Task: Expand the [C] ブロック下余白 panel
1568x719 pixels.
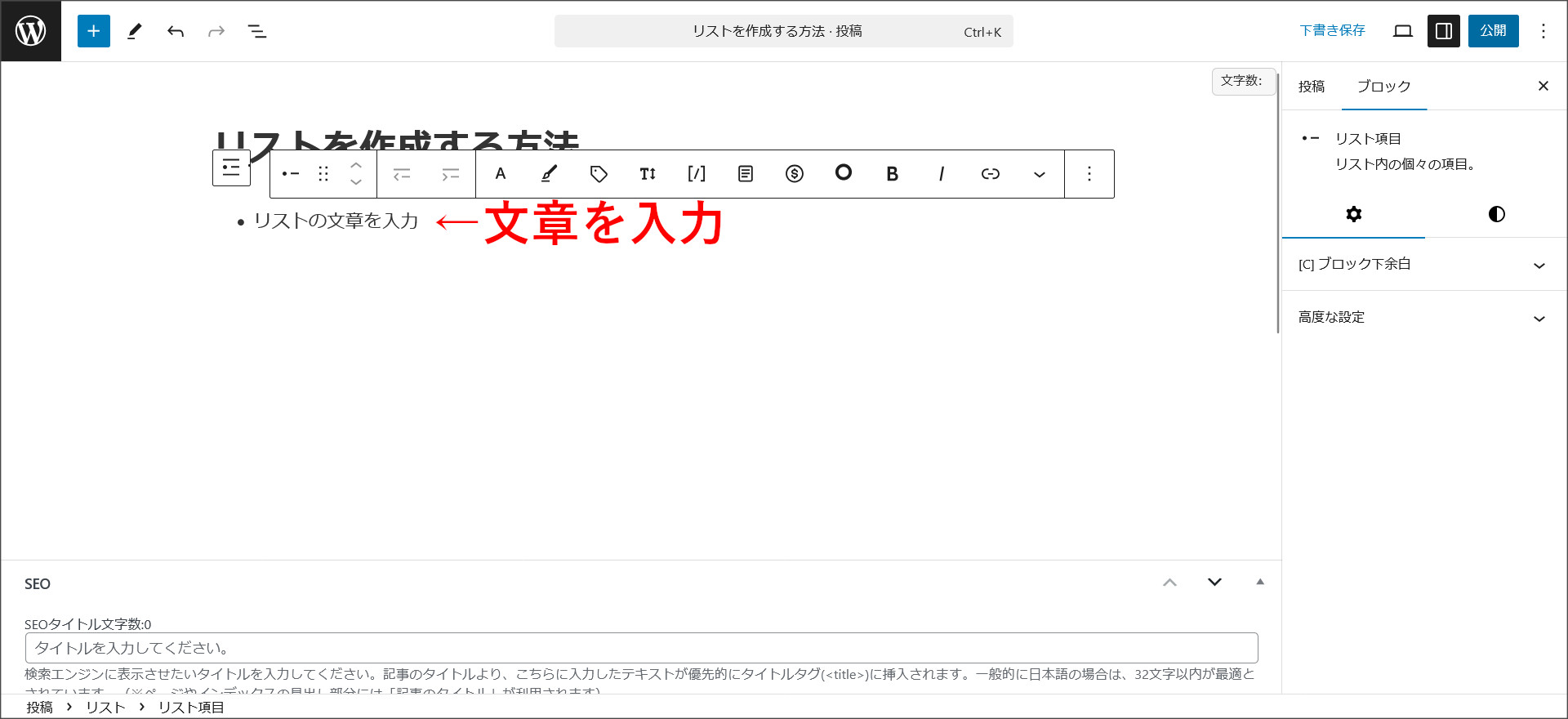Action: [1424, 265]
